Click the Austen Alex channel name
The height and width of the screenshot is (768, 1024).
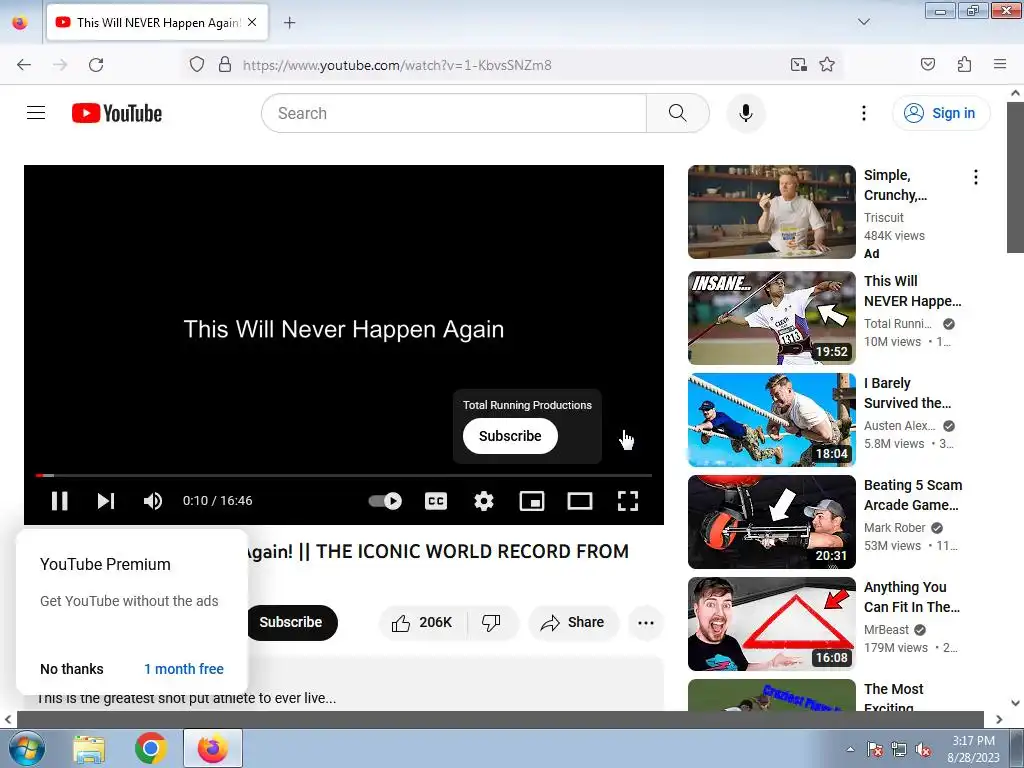[900, 426]
